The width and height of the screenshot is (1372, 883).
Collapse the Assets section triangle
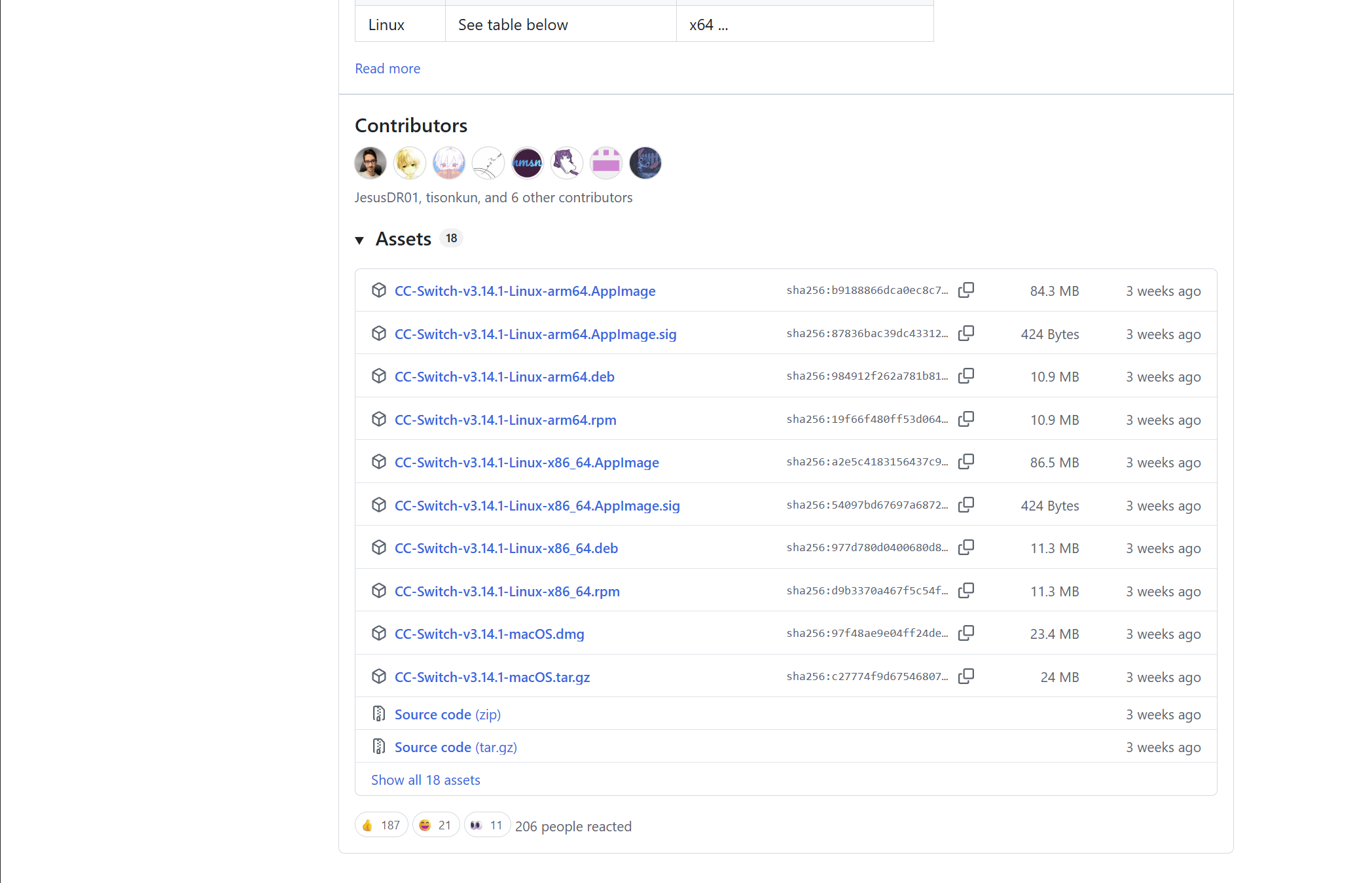pyautogui.click(x=359, y=240)
